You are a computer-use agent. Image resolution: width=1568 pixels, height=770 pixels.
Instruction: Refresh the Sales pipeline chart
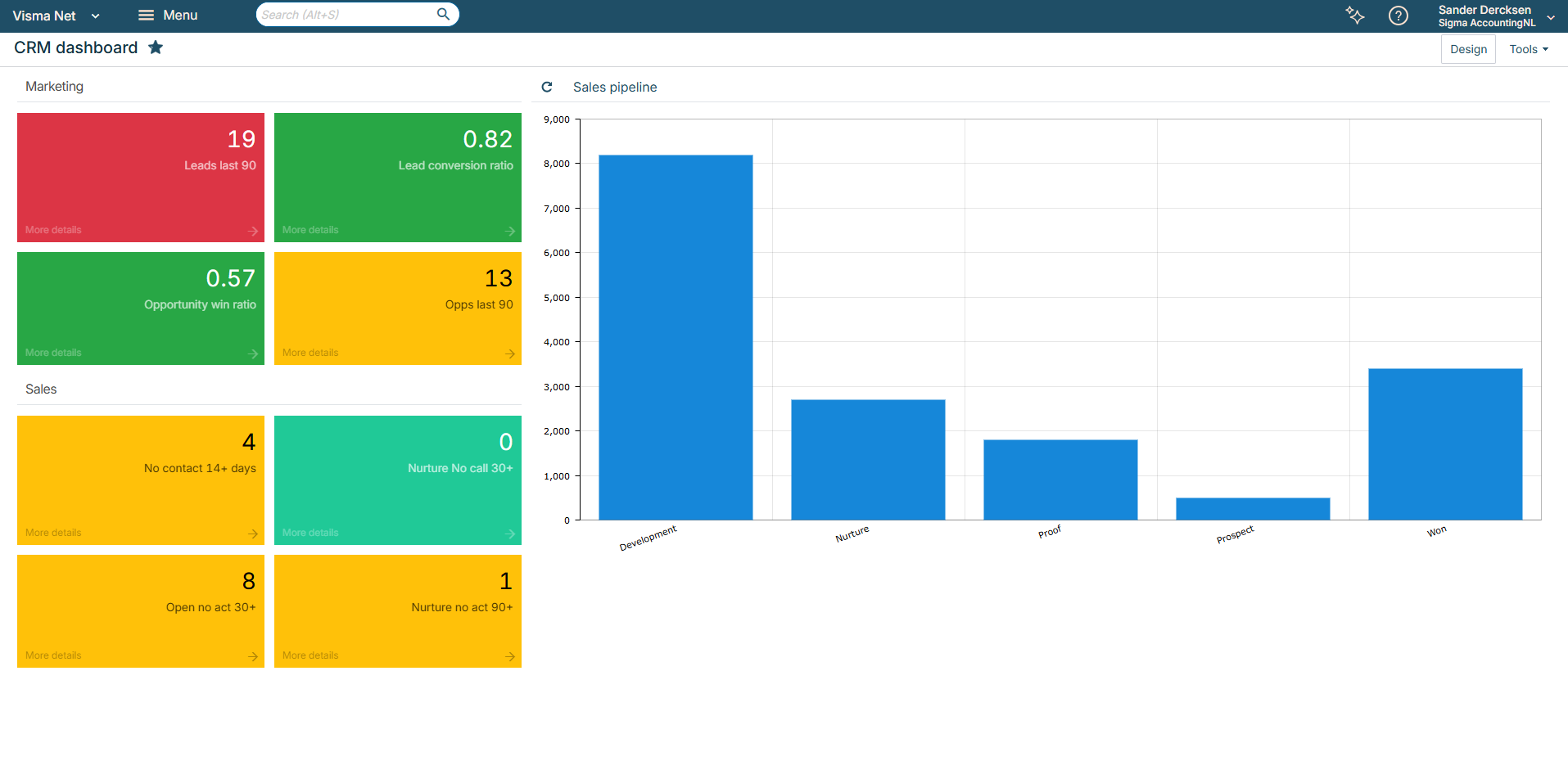[x=547, y=87]
